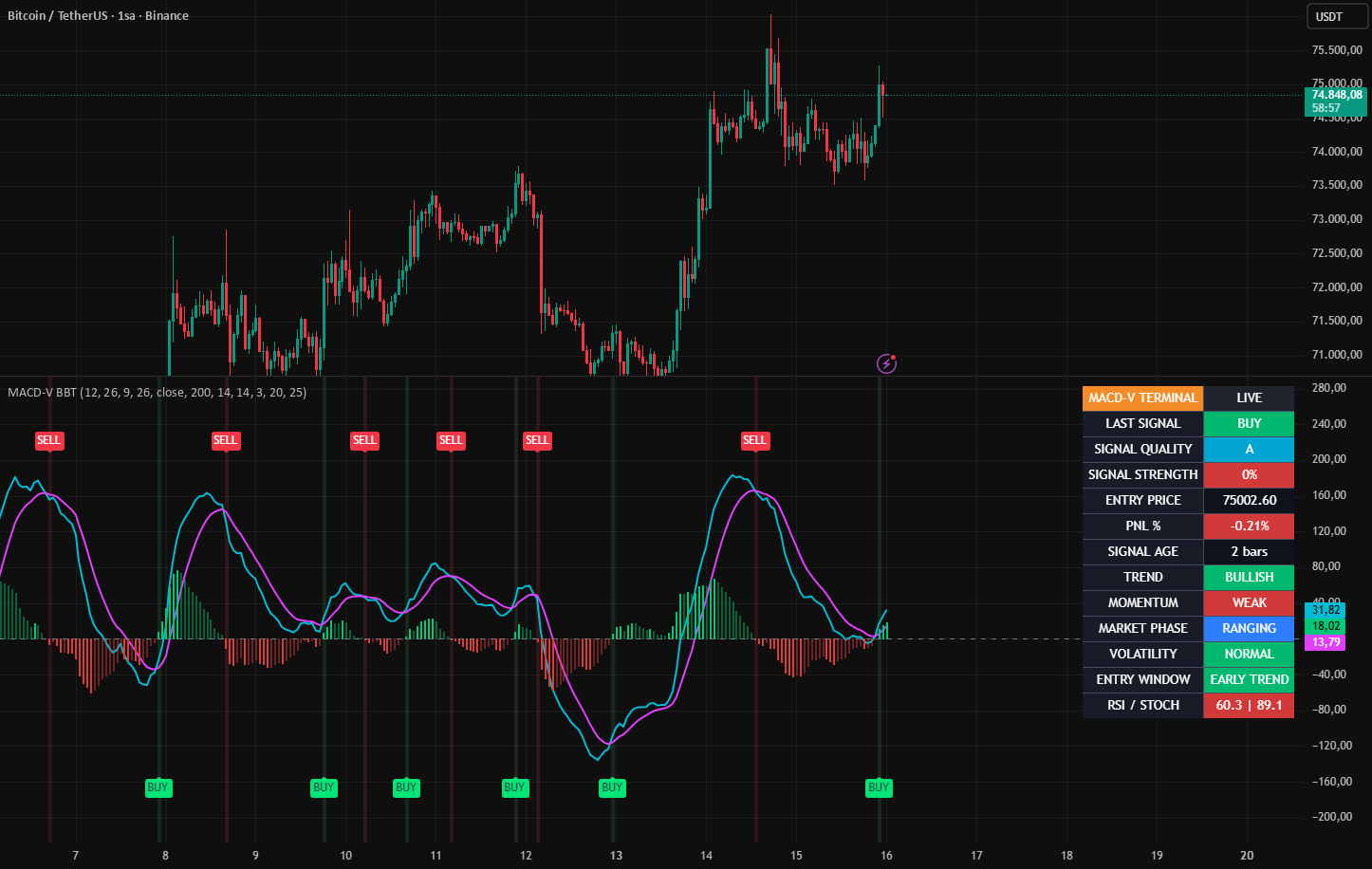Select the MARKET PHASE label cell
Image resolution: width=1372 pixels, height=869 pixels.
tap(1142, 629)
